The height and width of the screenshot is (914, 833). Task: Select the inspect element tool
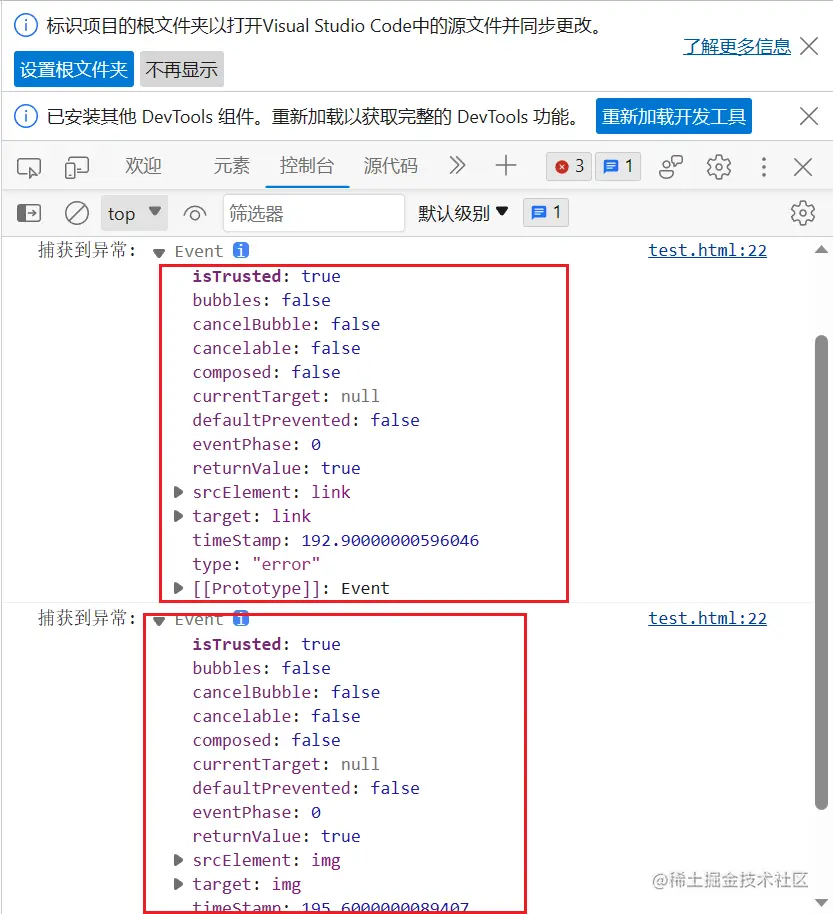pos(29,167)
